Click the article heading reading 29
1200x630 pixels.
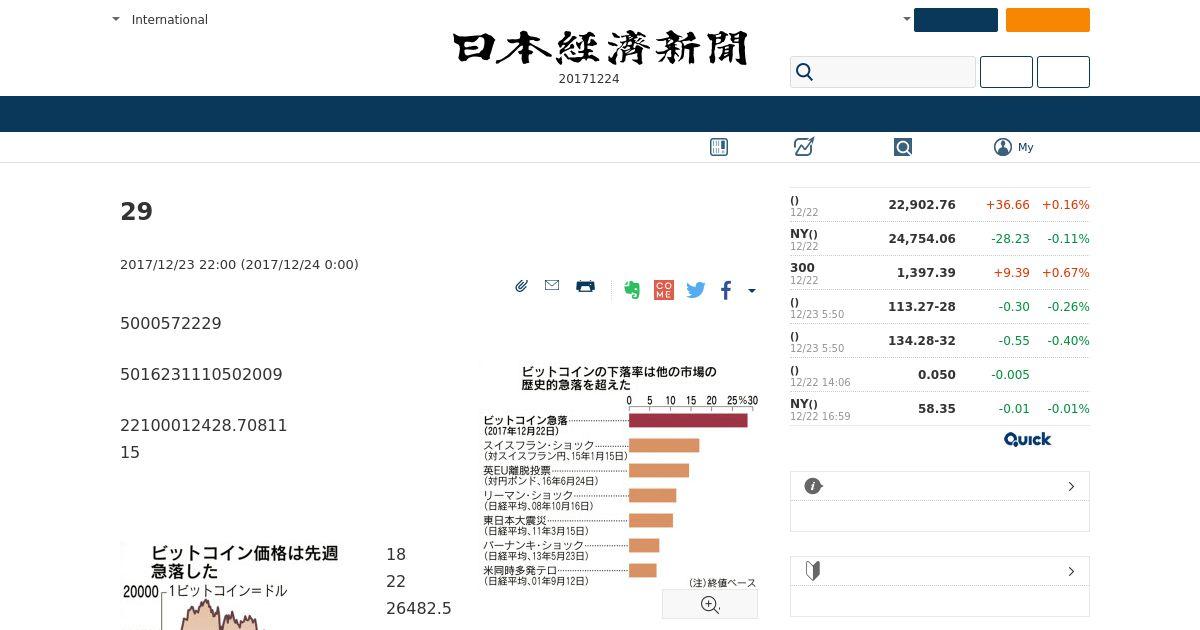136,212
